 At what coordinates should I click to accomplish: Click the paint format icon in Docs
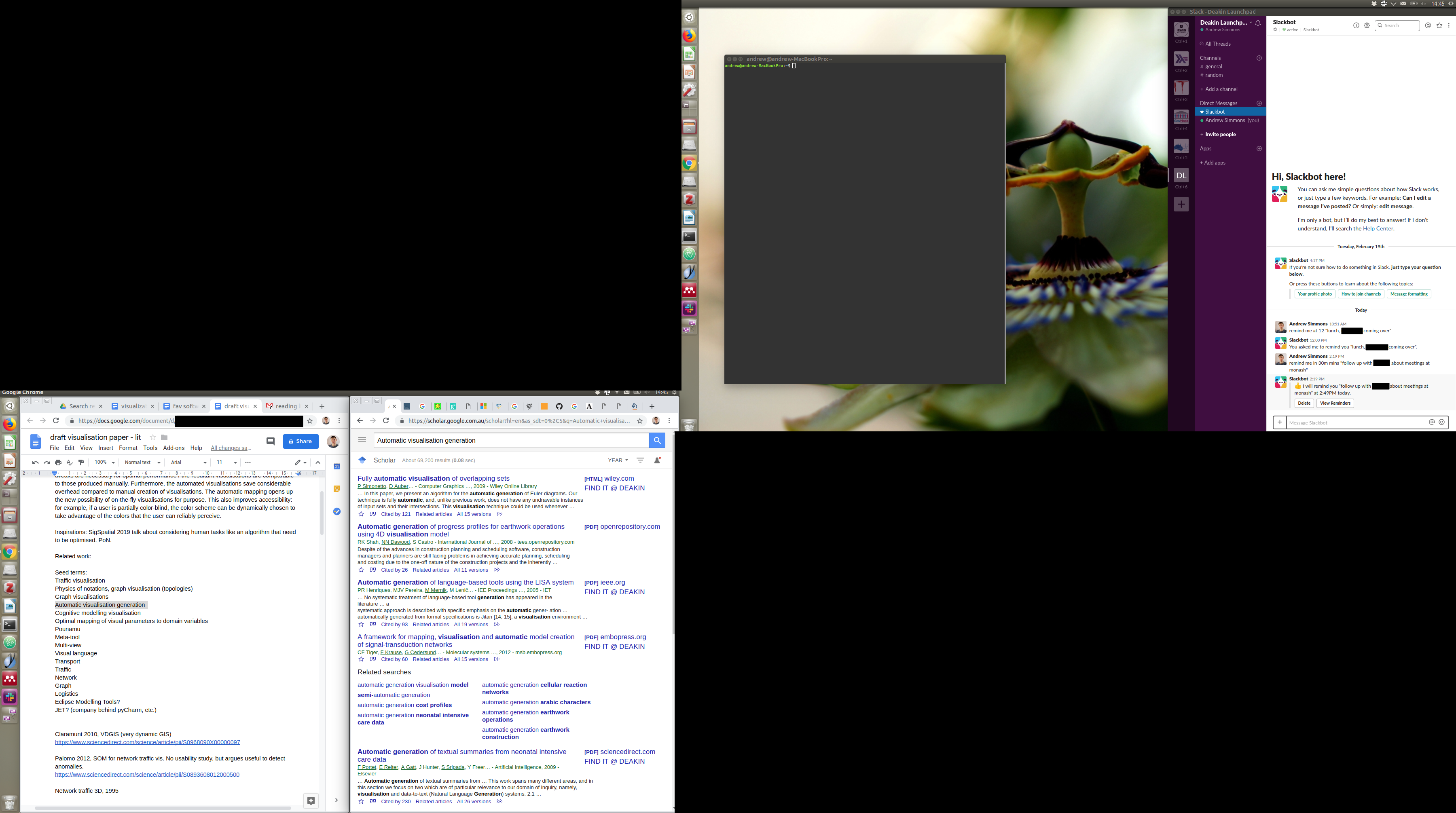(81, 462)
